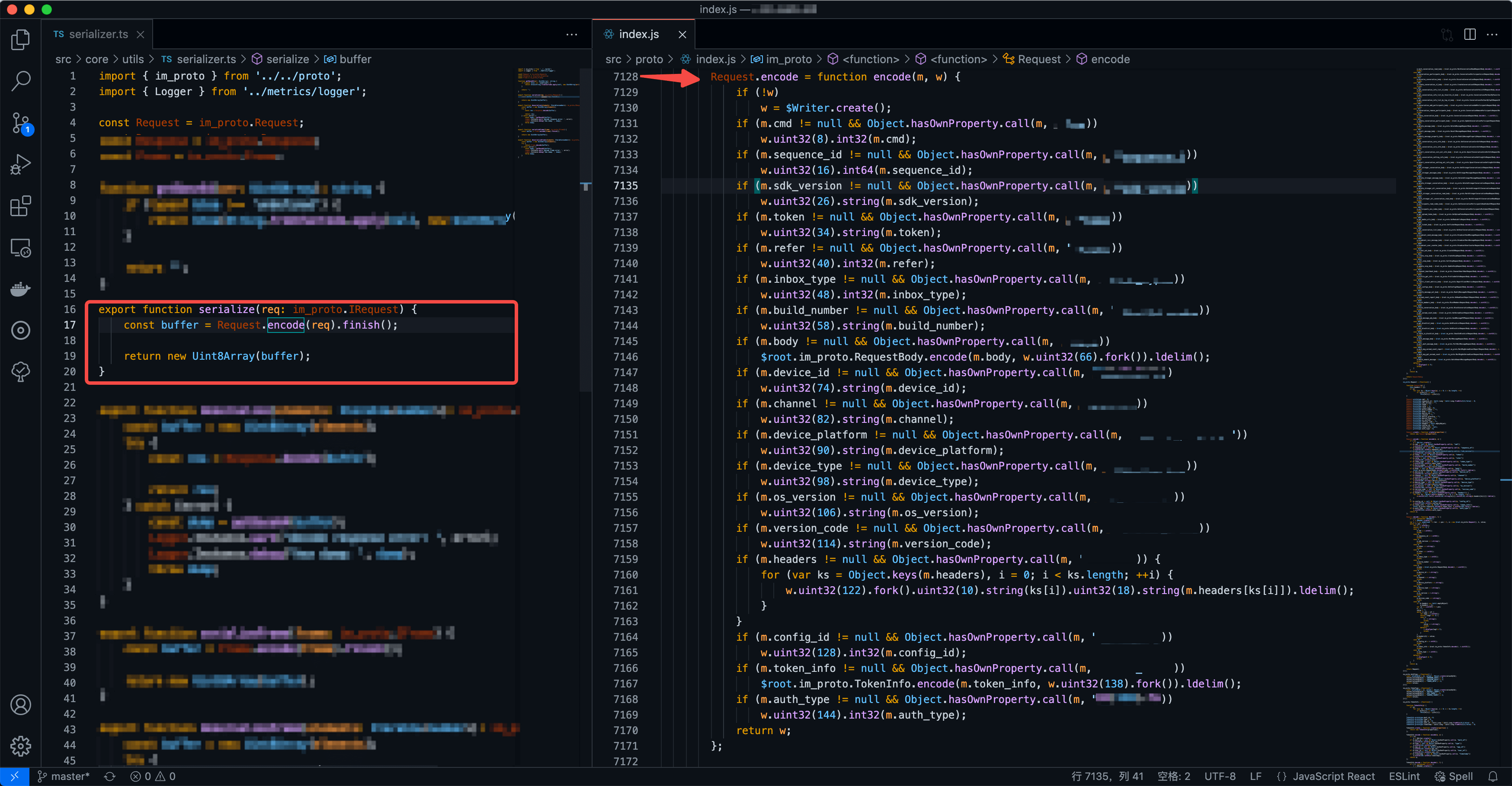Open the Extensions view

click(21, 206)
